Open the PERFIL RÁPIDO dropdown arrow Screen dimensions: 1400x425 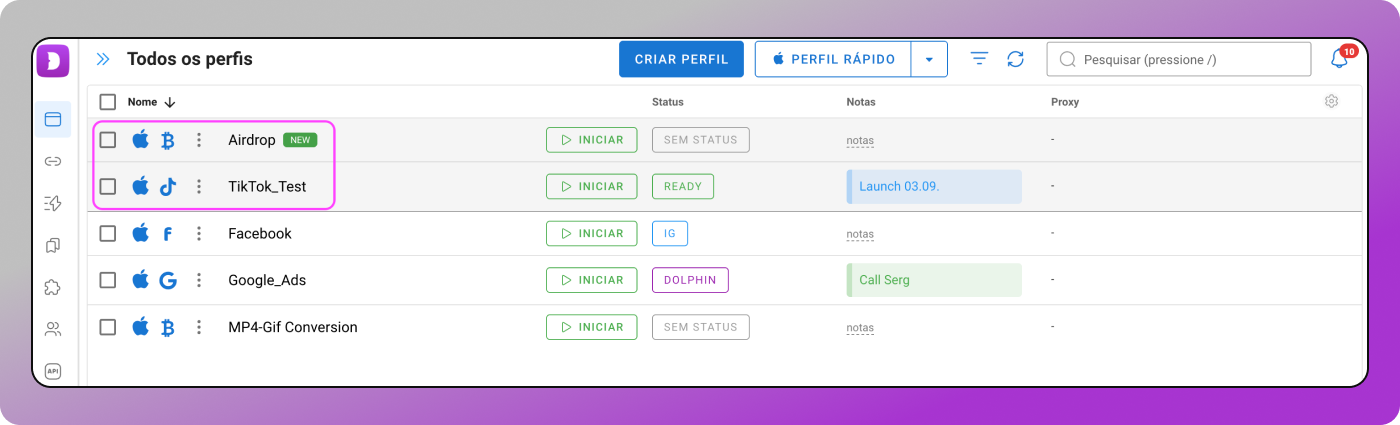pyautogui.click(x=929, y=59)
